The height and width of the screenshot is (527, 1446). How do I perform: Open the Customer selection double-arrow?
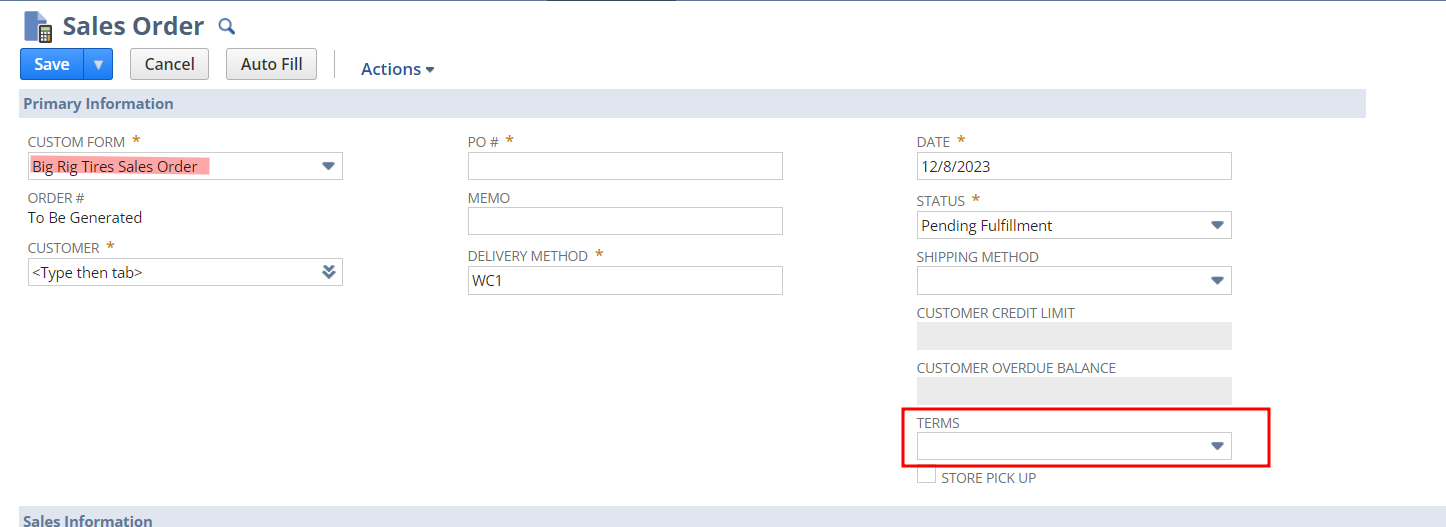coord(328,272)
